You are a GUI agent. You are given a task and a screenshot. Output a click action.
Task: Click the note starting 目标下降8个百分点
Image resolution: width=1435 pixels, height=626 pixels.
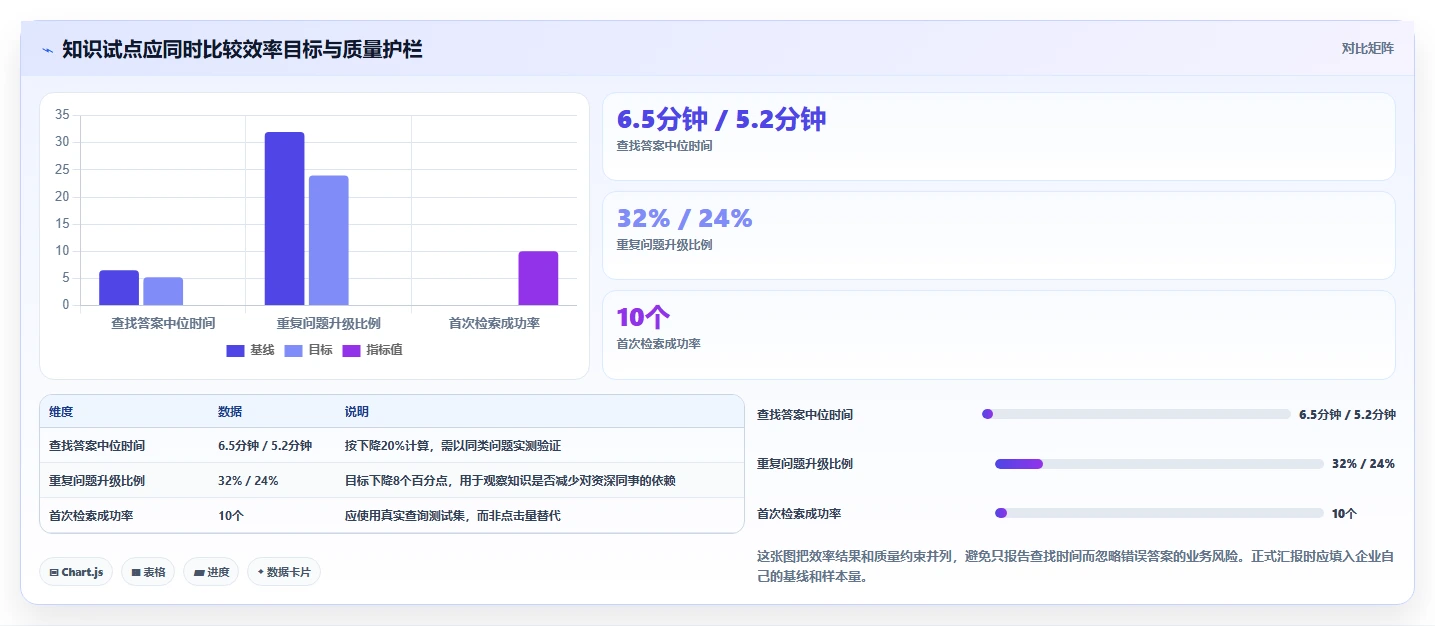click(x=510, y=481)
